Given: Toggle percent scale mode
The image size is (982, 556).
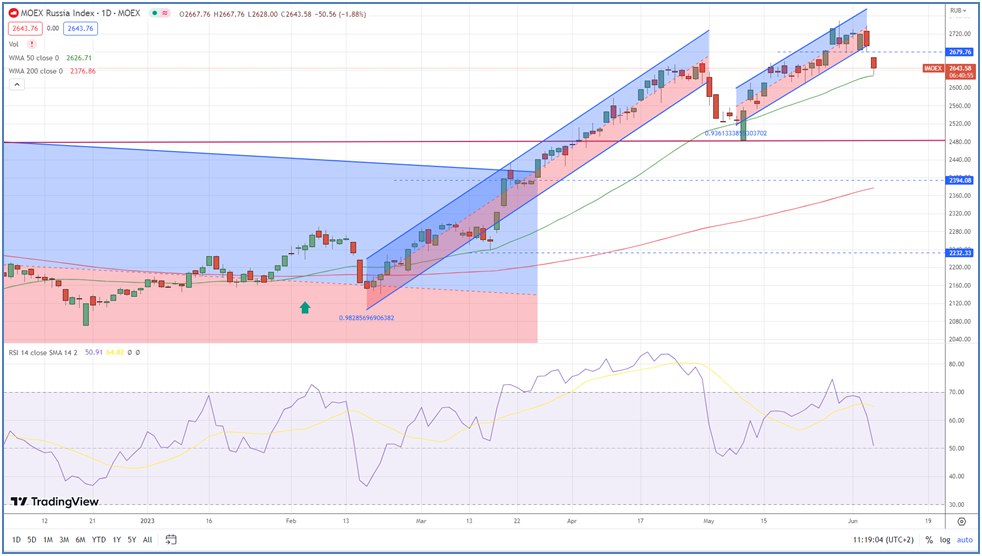Looking at the screenshot, I should pyautogui.click(x=929, y=540).
